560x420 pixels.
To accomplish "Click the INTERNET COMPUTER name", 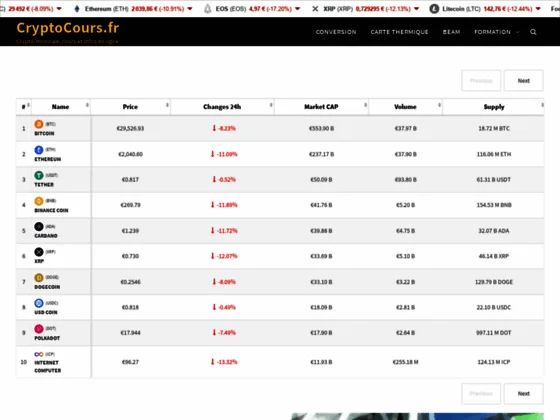I will click(48, 366).
